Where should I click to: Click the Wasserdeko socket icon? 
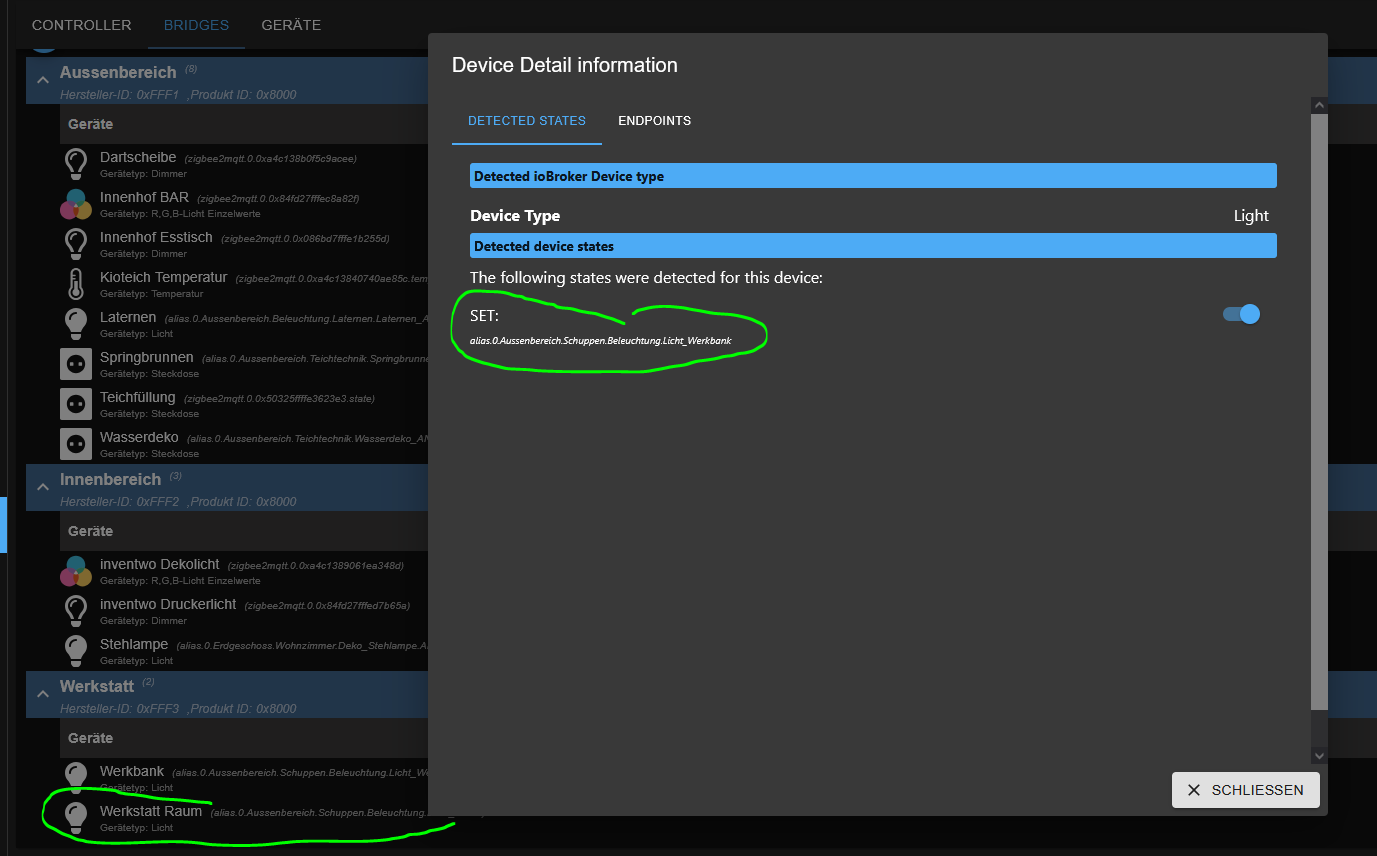pyautogui.click(x=76, y=444)
